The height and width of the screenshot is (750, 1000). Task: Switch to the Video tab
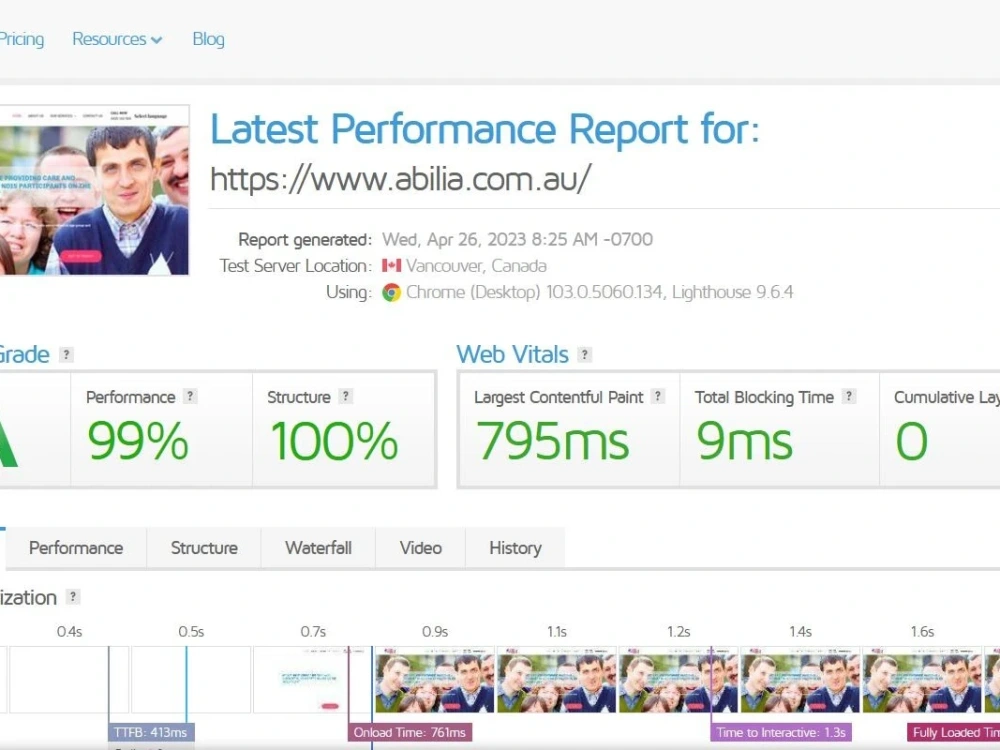click(421, 548)
